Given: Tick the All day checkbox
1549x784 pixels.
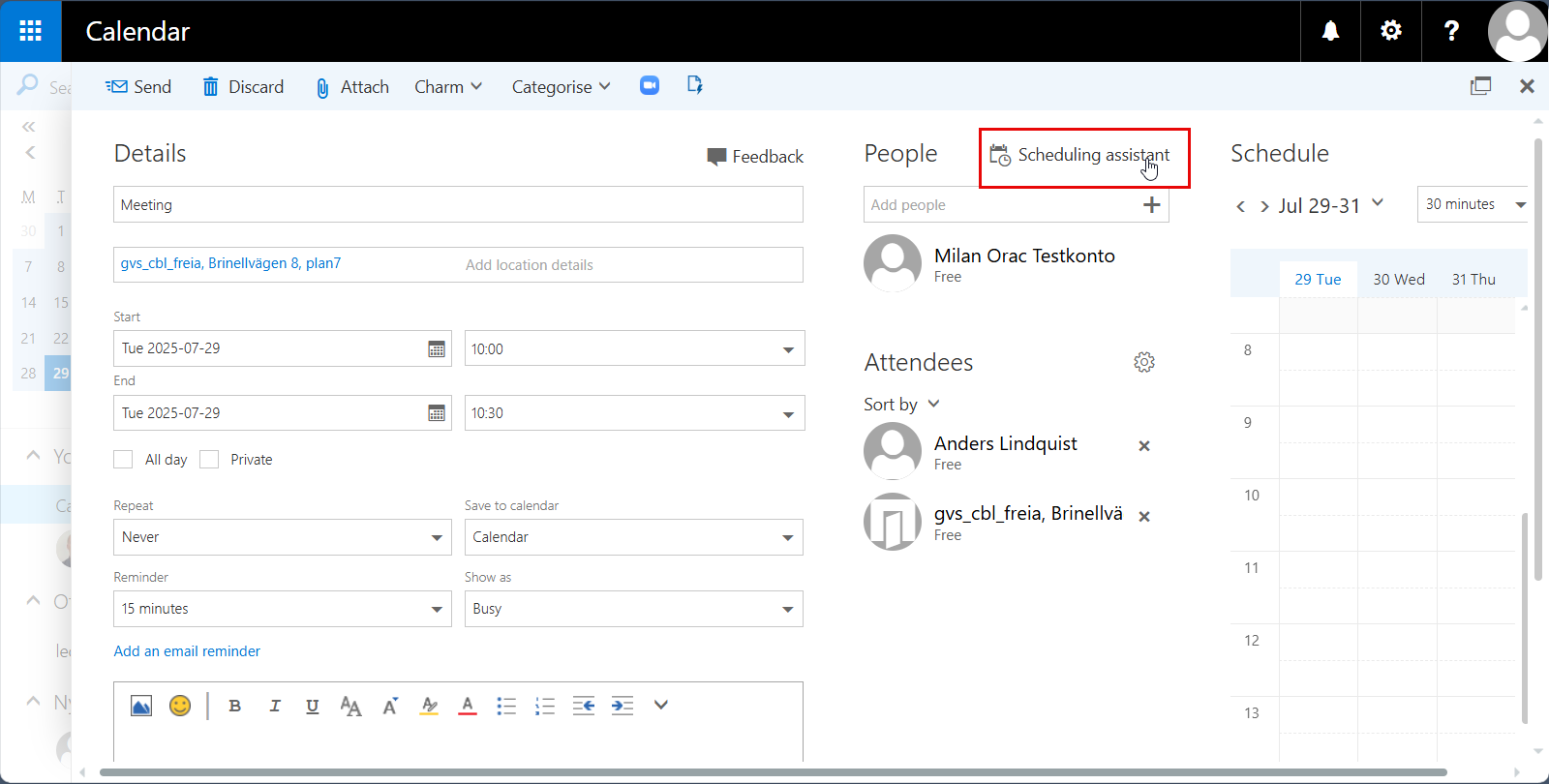Looking at the screenshot, I should tap(123, 460).
